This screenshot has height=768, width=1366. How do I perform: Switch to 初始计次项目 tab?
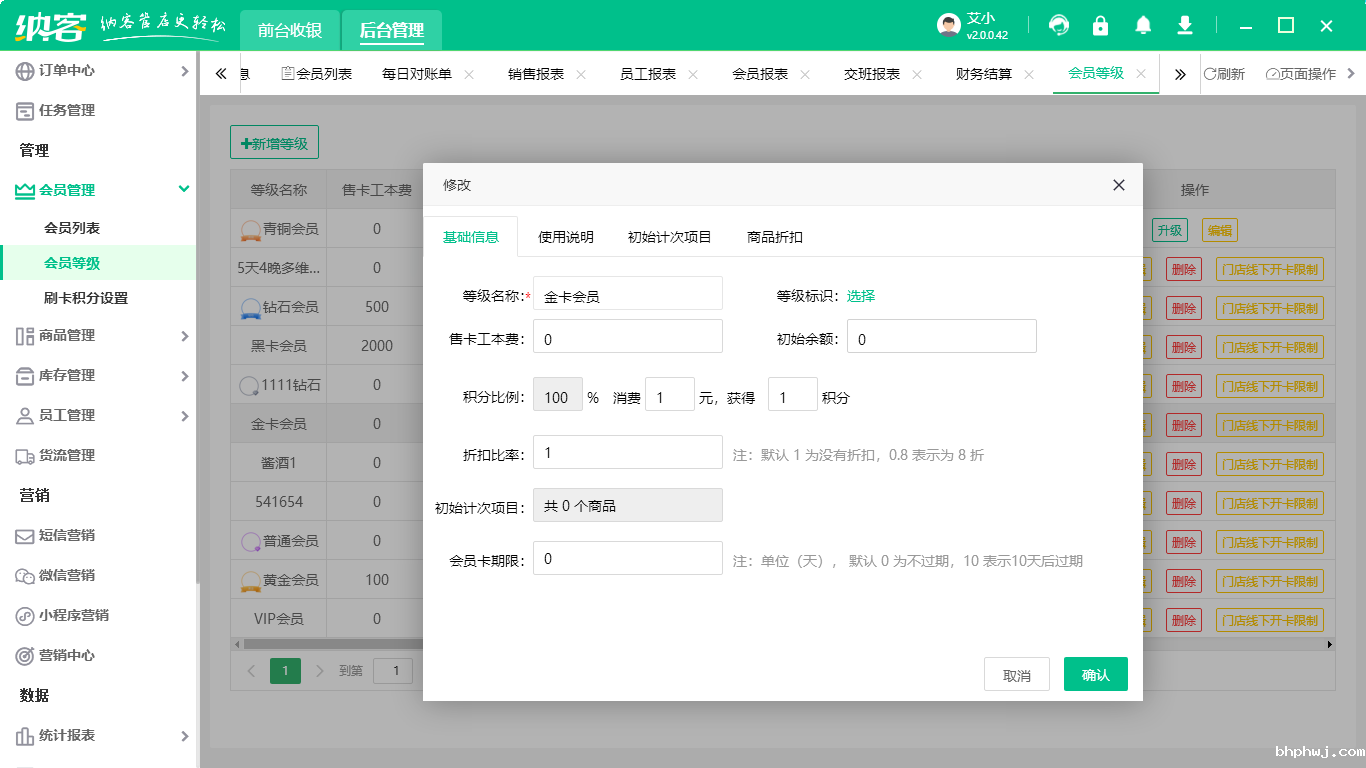pos(670,237)
